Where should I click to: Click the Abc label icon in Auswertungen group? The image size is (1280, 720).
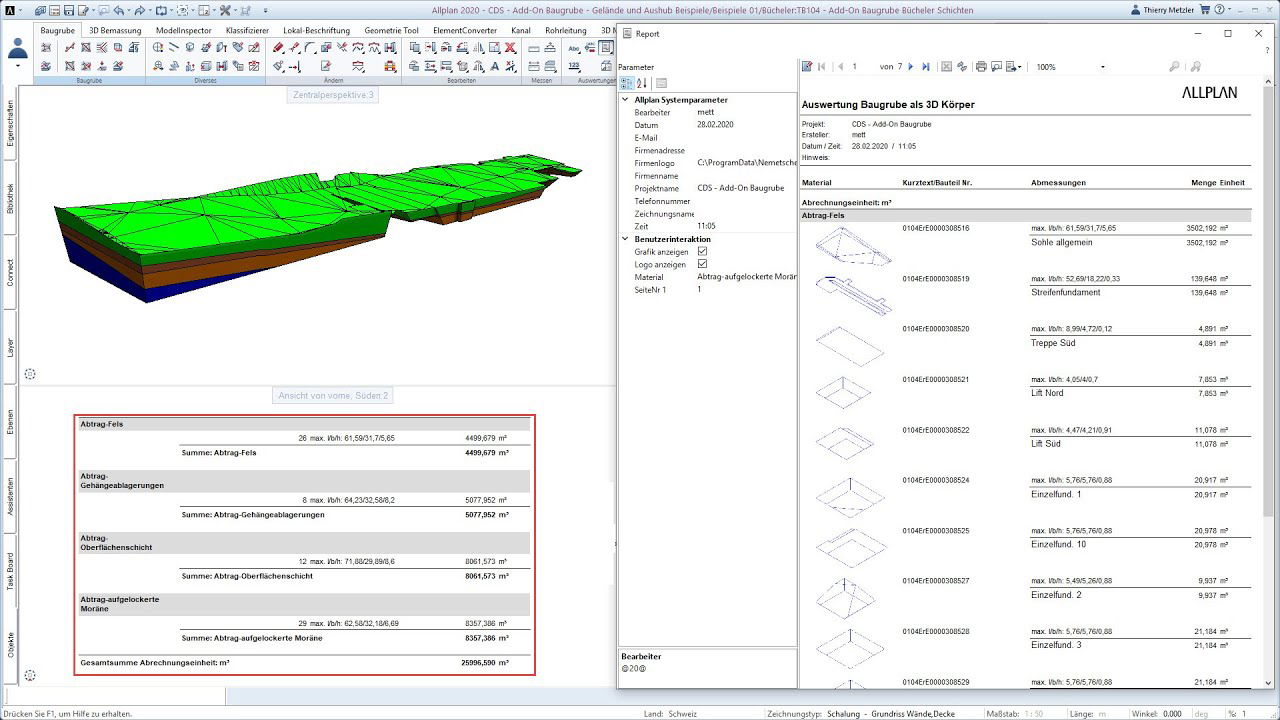point(575,48)
